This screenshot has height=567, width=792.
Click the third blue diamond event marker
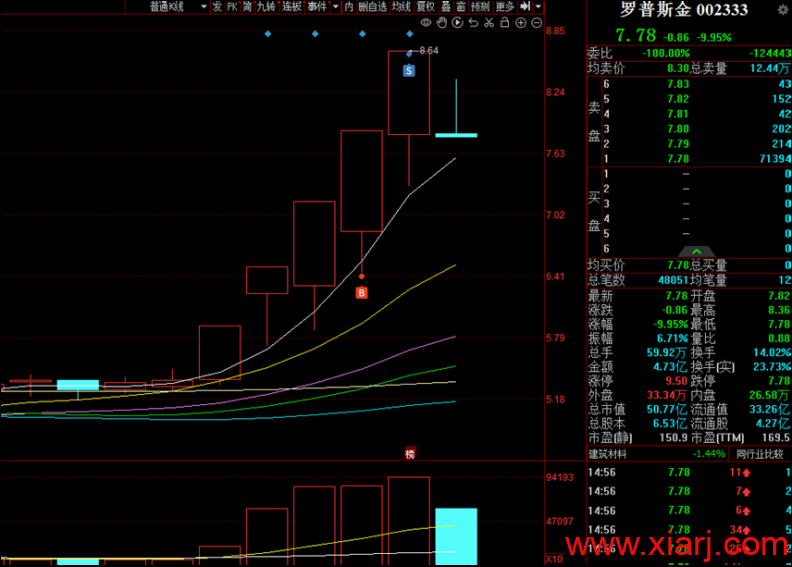(x=362, y=34)
